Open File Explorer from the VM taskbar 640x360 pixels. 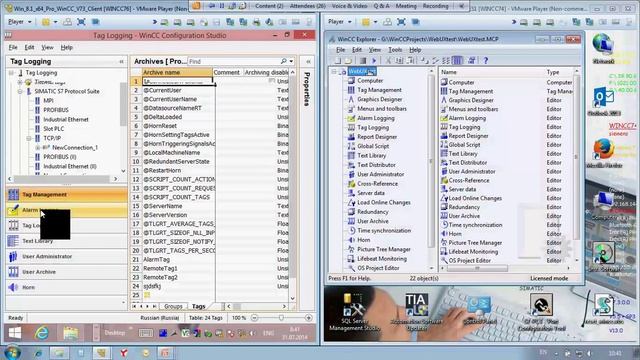tap(70, 333)
